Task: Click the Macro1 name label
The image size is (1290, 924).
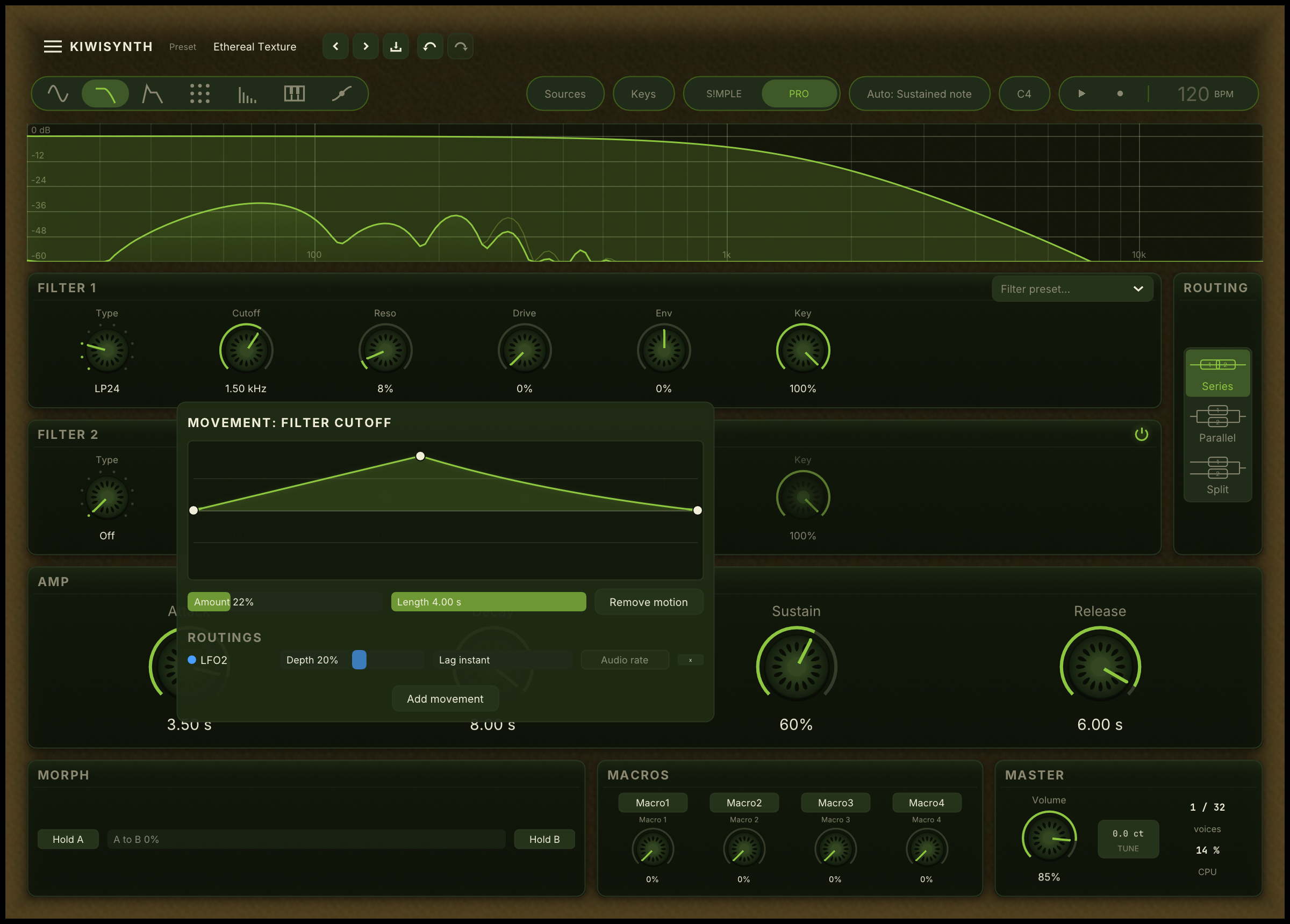Action: coord(653,803)
